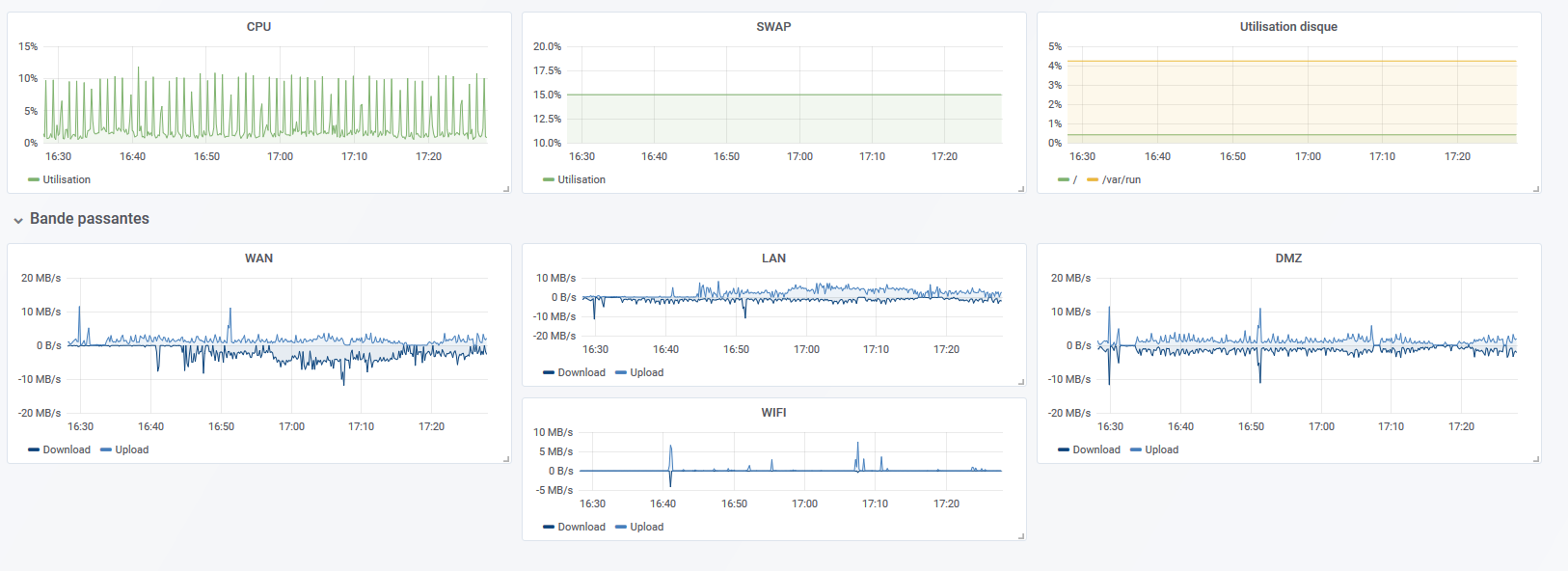Viewport: 1568px width, 571px height.
Task: Open the dark blue swatch beside WIFI Download
Action: click(x=549, y=527)
